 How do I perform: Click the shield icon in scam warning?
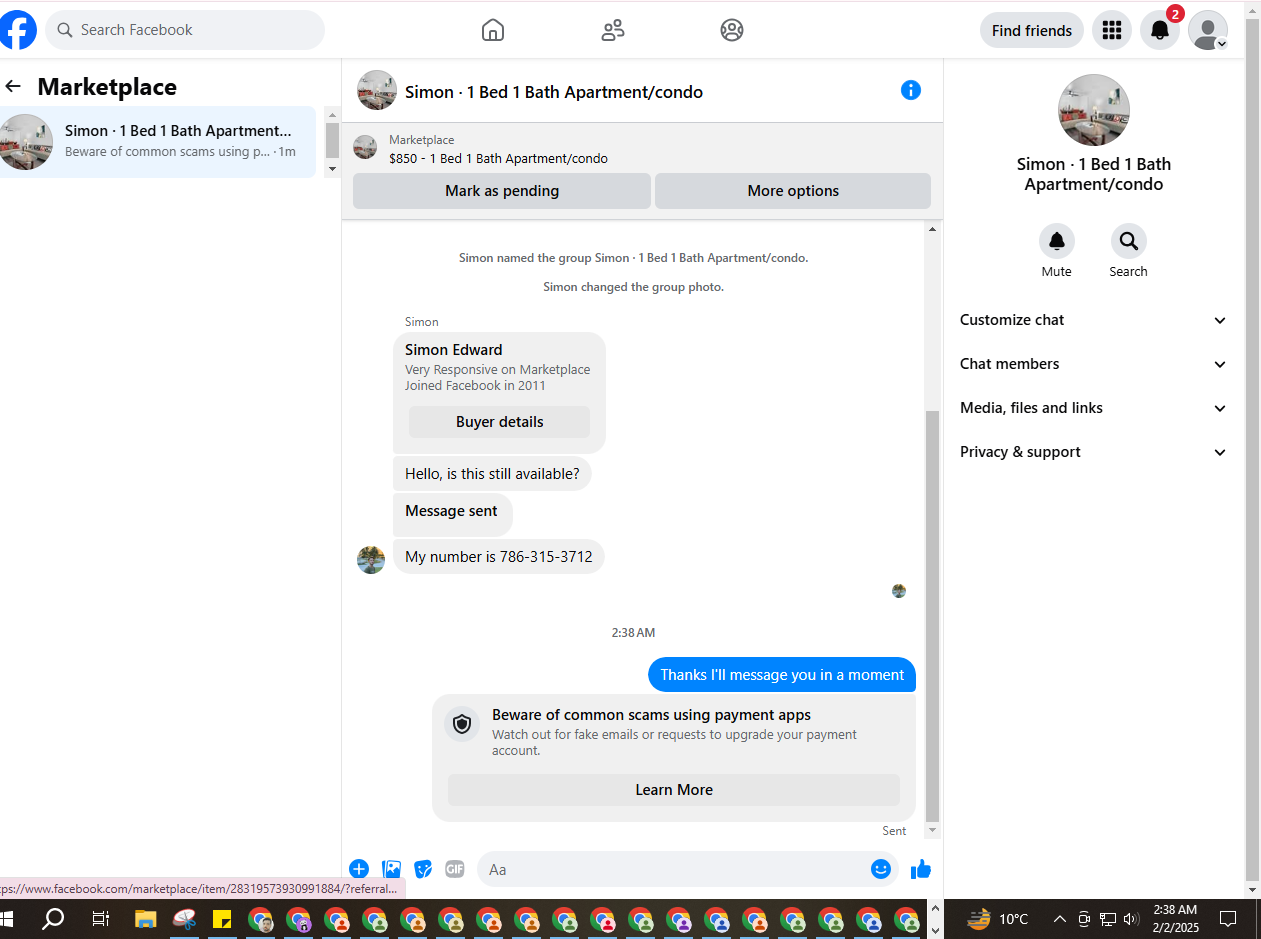pos(462,724)
